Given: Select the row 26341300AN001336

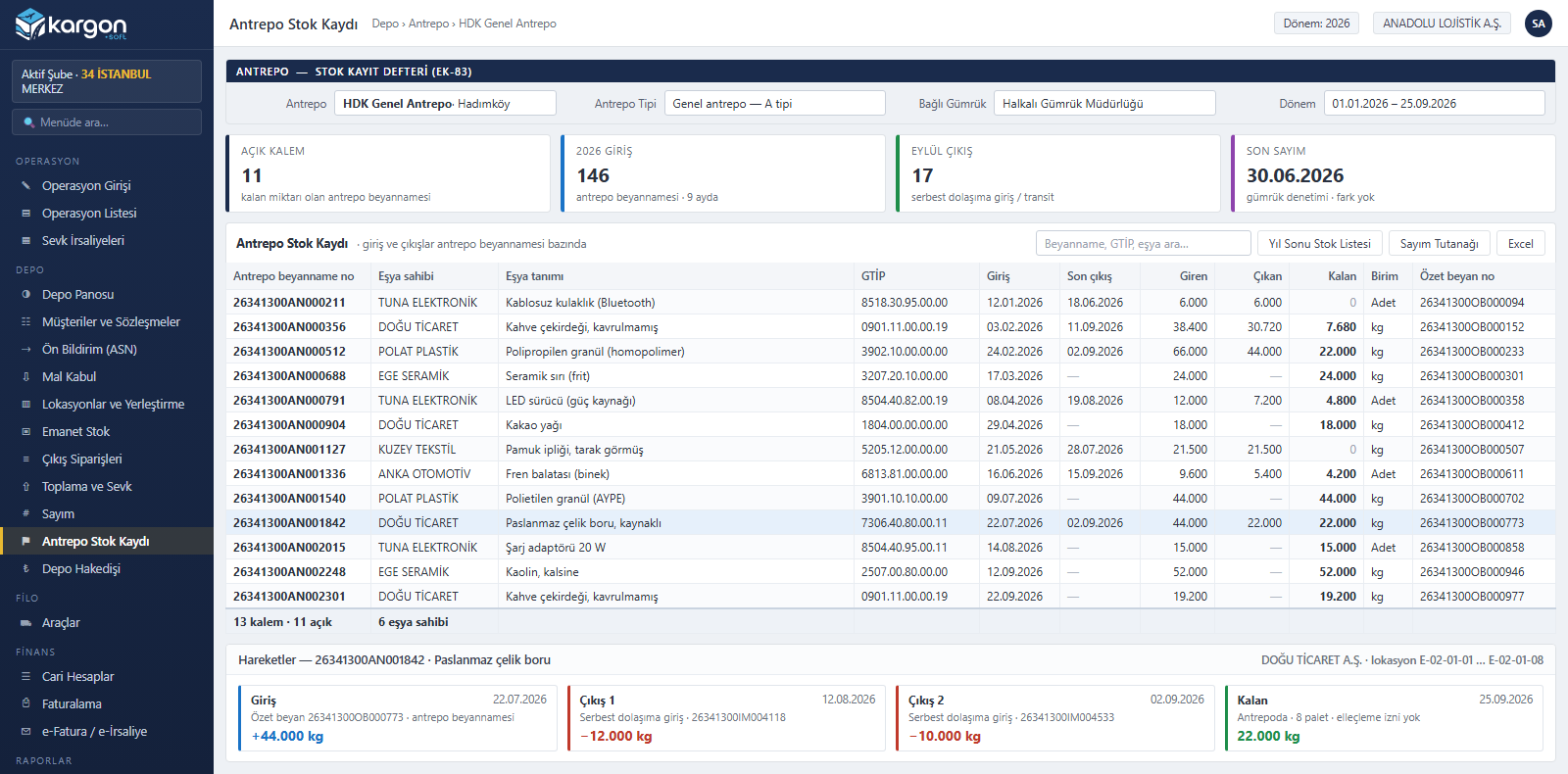Looking at the screenshot, I should tap(891, 473).
